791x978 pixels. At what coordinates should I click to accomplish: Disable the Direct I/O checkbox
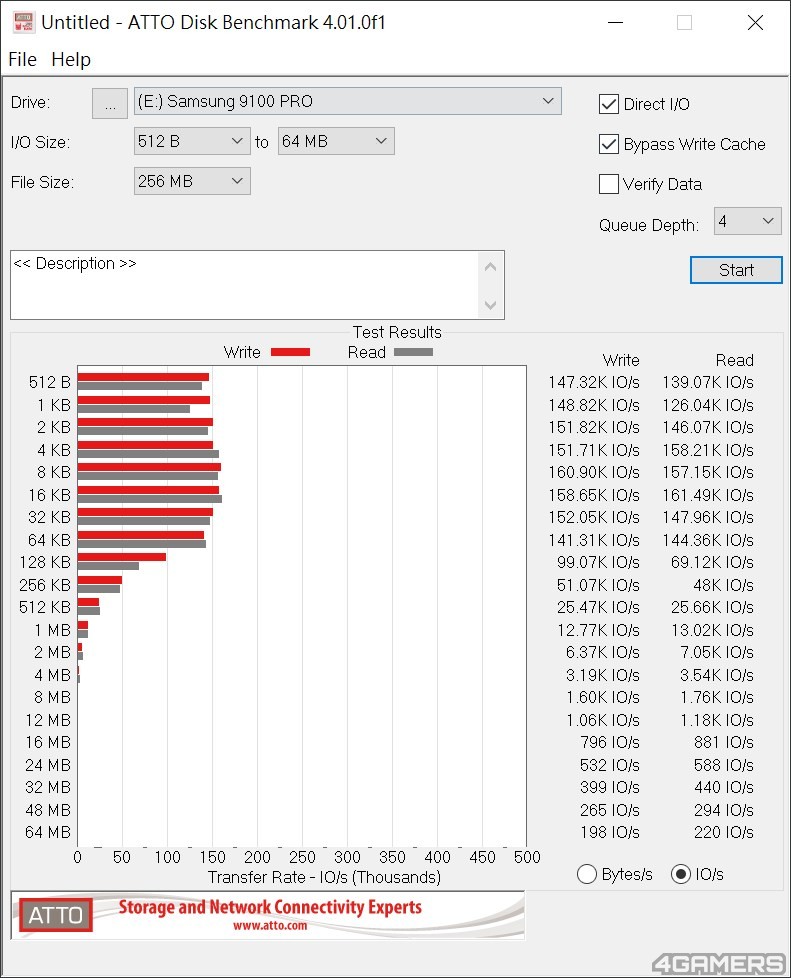[608, 104]
